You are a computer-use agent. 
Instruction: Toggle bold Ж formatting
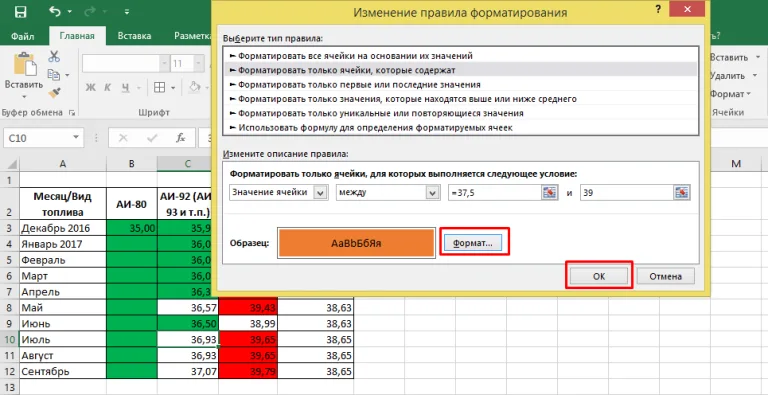pos(91,88)
